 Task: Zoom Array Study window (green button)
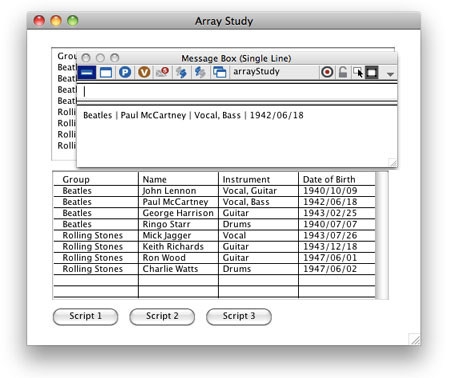point(73,21)
